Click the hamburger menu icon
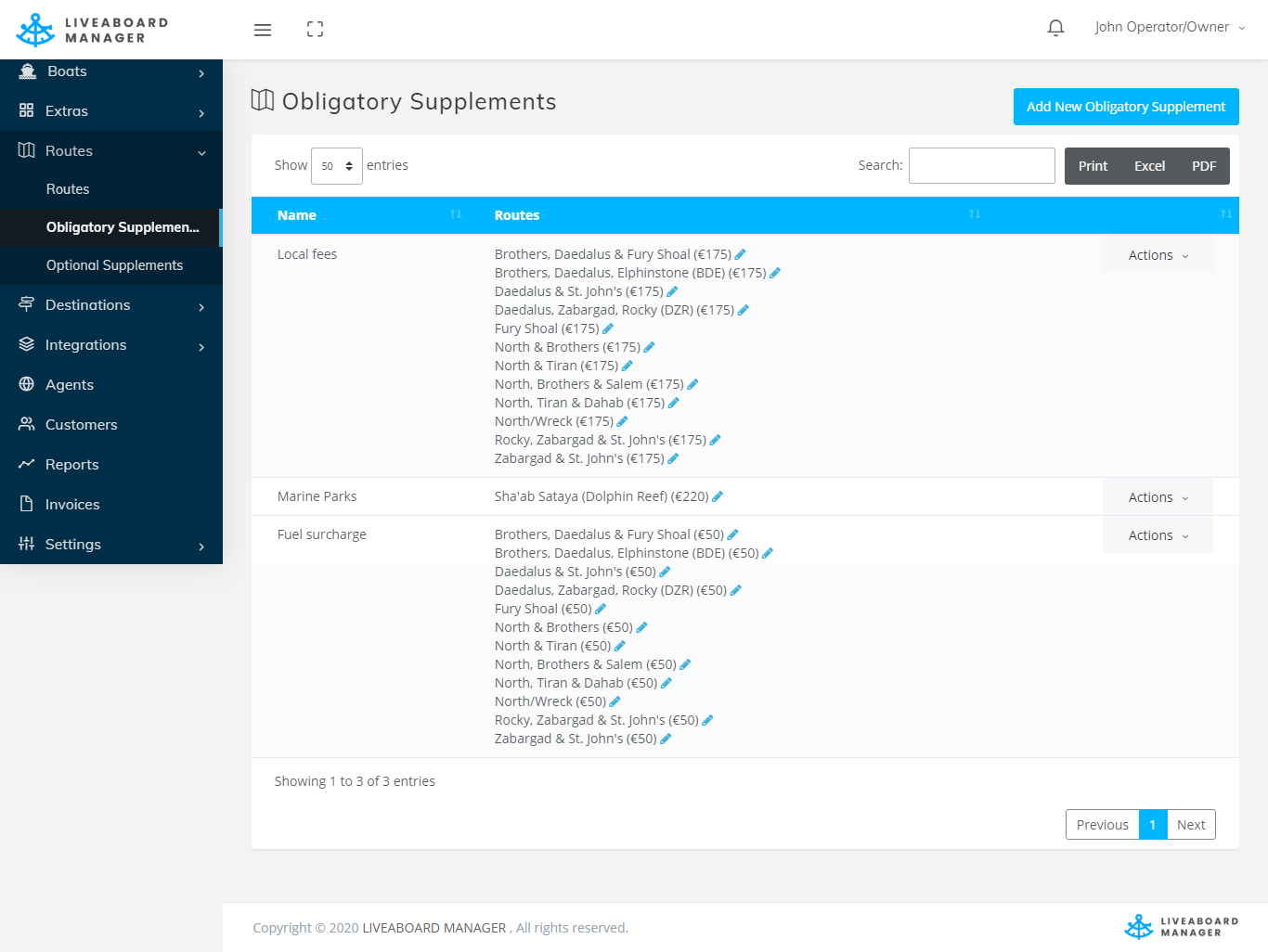 coord(263,30)
